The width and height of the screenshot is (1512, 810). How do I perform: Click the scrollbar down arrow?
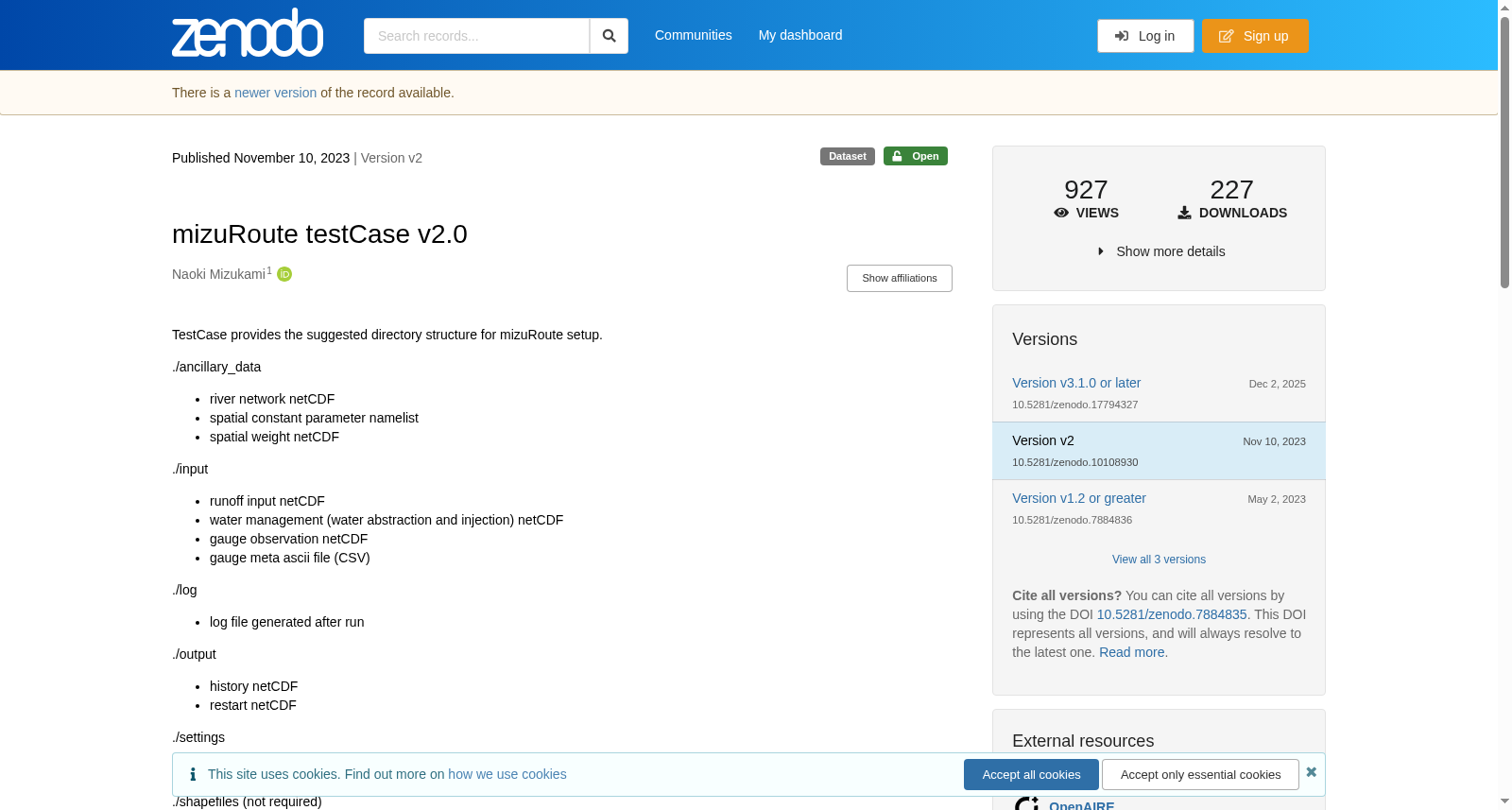click(1504, 802)
